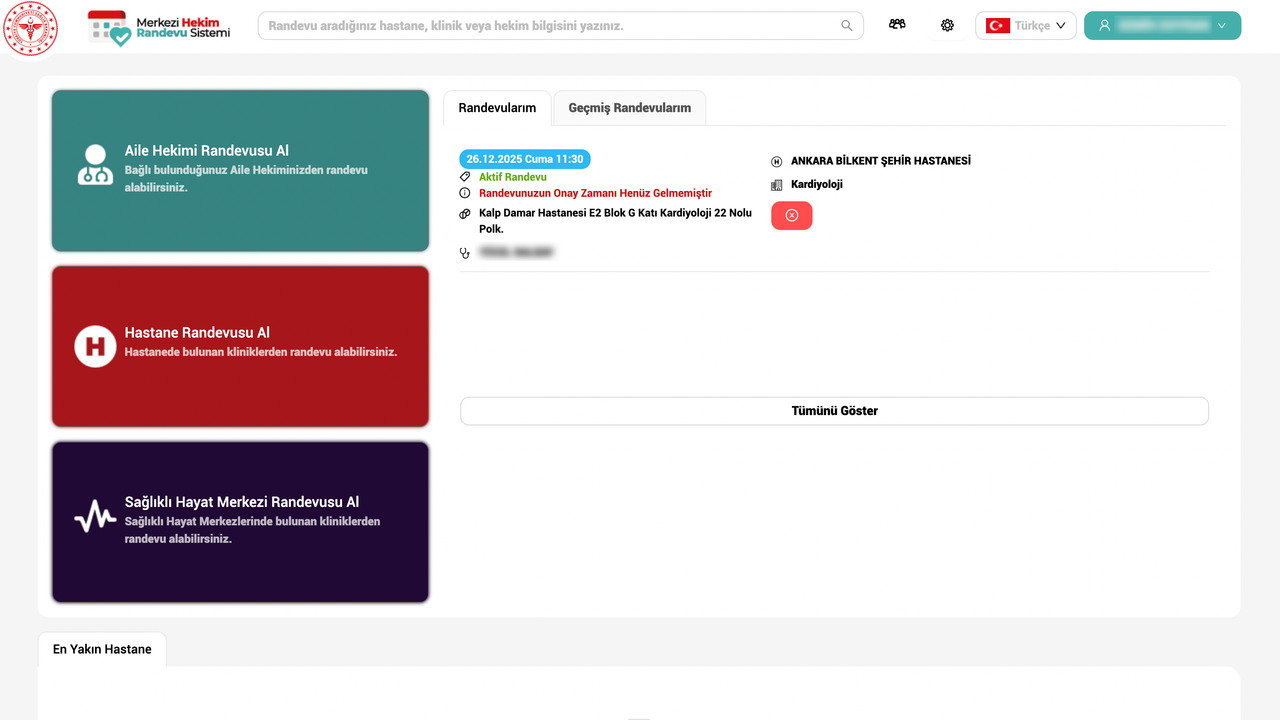Click the heartbeat pulse icon

[x=95, y=517]
